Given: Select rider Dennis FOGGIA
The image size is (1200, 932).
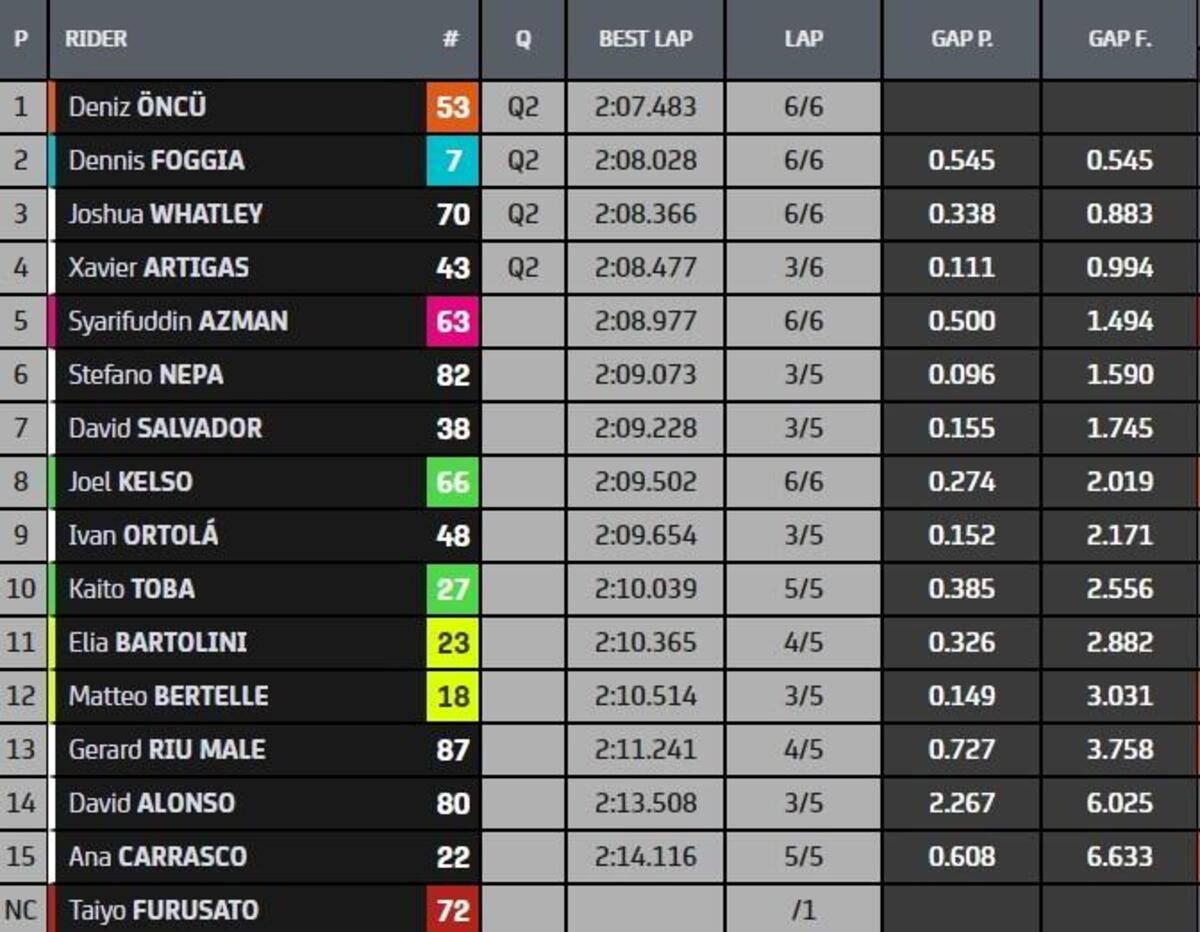Looking at the screenshot, I should click(156, 161).
